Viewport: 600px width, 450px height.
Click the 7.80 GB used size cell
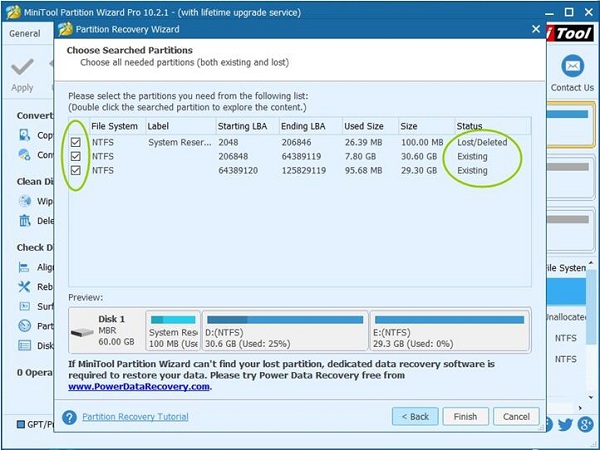tap(360, 157)
